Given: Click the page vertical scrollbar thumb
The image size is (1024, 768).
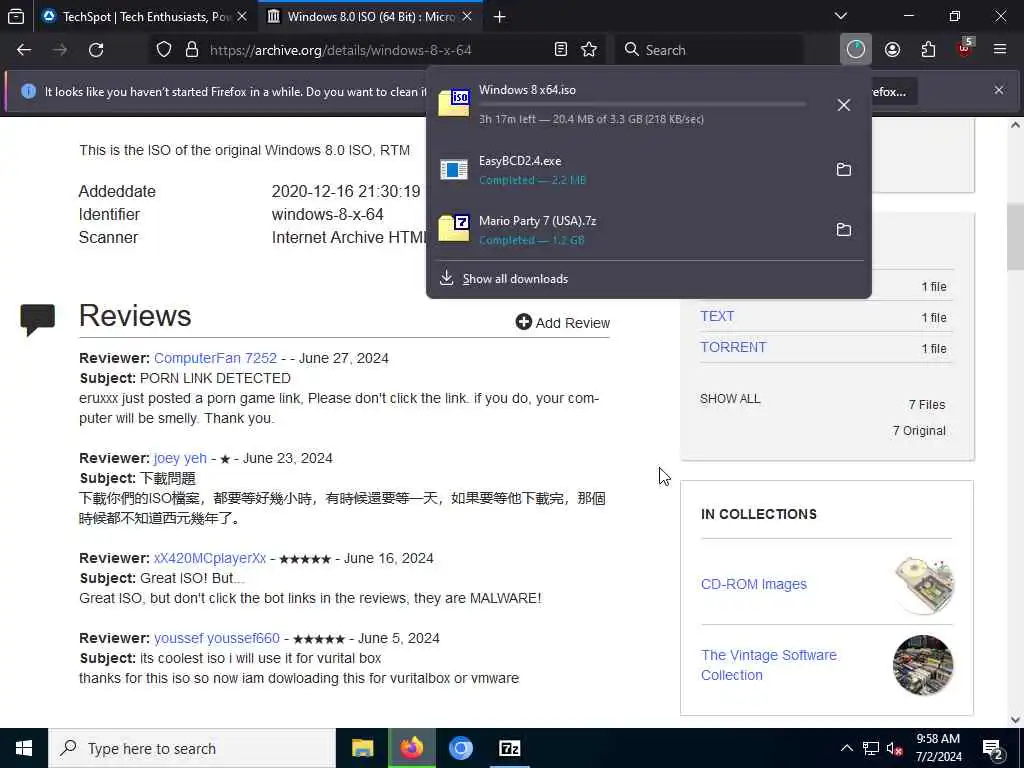Looking at the screenshot, I should click(x=1016, y=236).
